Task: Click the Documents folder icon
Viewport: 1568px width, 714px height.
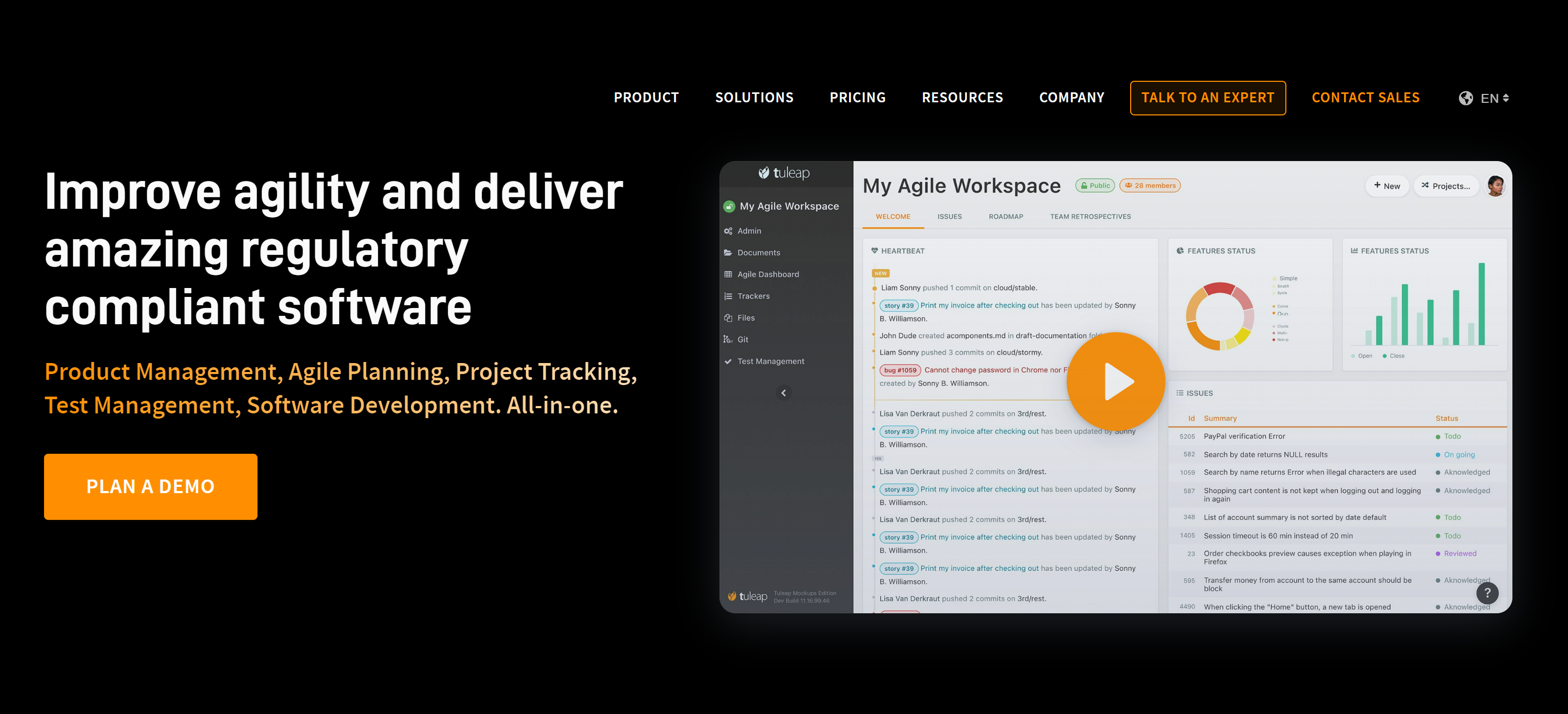Action: pos(728,253)
